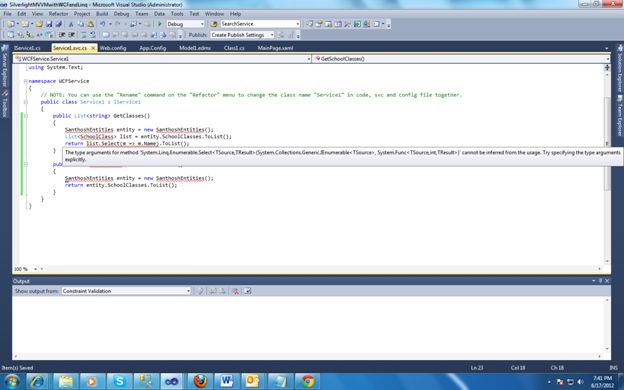Open the Build menu
The width and height of the screenshot is (624, 390).
tap(102, 14)
